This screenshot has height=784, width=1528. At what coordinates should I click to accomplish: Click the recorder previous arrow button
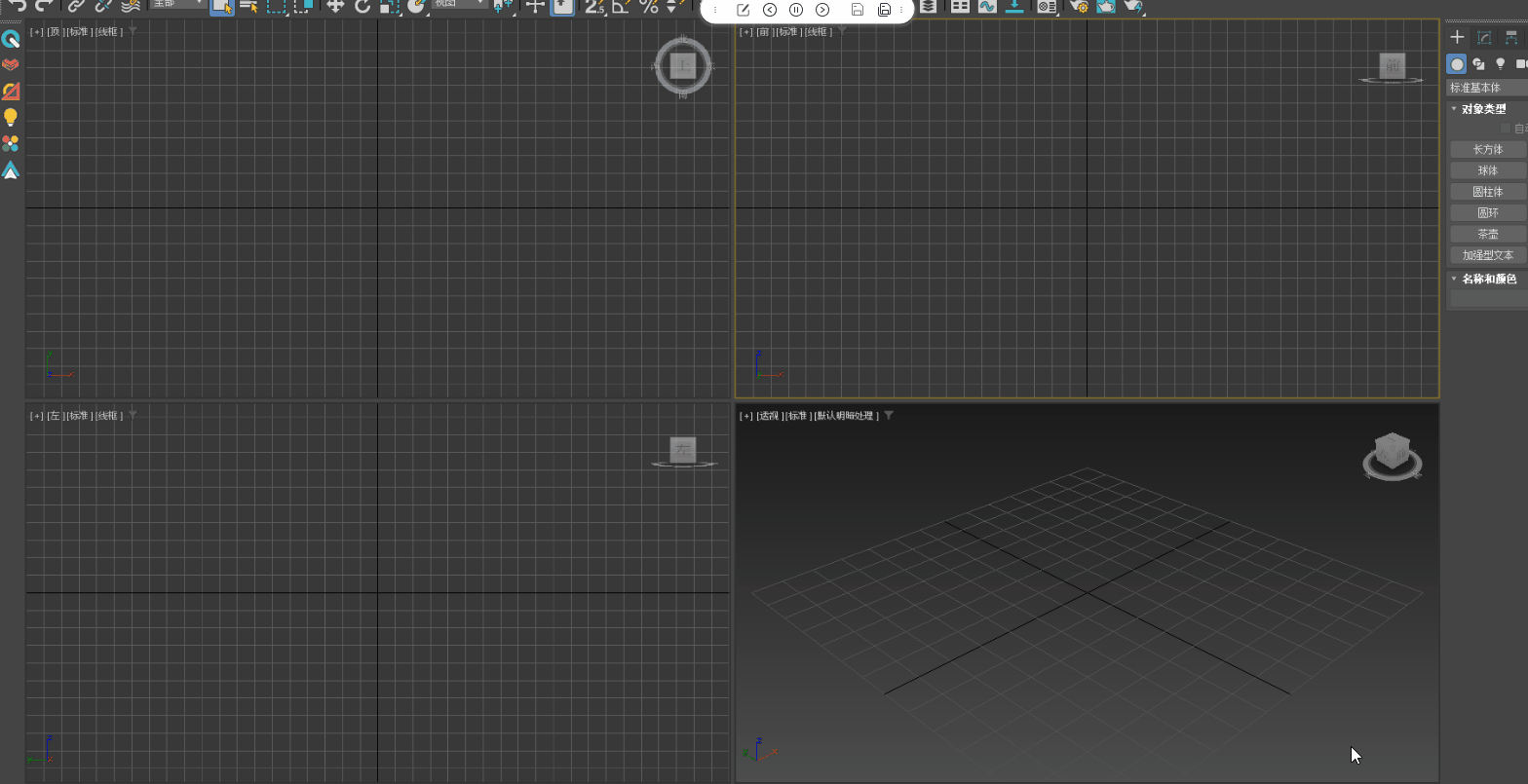(x=770, y=10)
